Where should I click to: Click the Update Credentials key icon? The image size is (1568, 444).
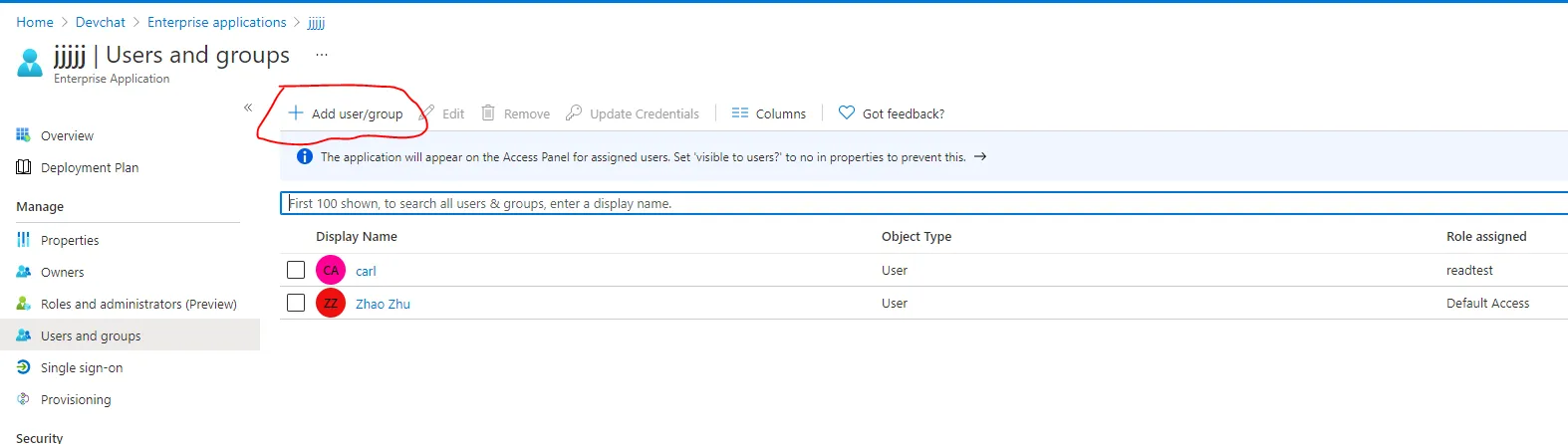(574, 113)
